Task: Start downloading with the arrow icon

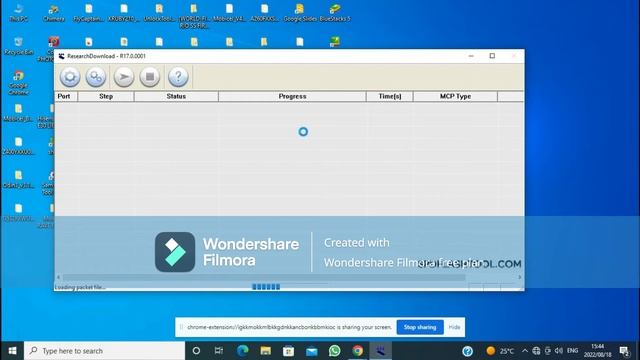Action: point(124,77)
